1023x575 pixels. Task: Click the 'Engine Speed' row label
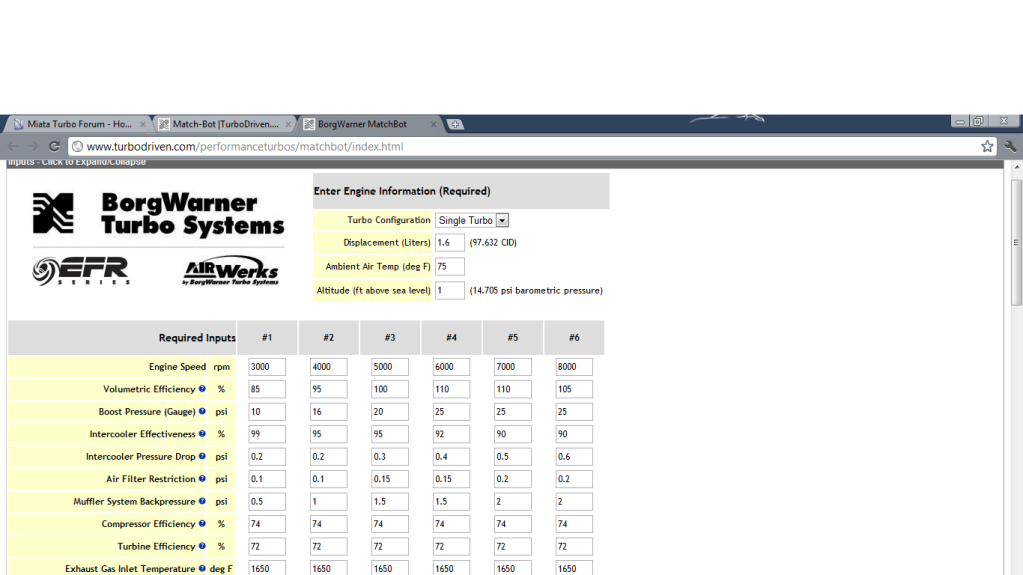tap(177, 367)
